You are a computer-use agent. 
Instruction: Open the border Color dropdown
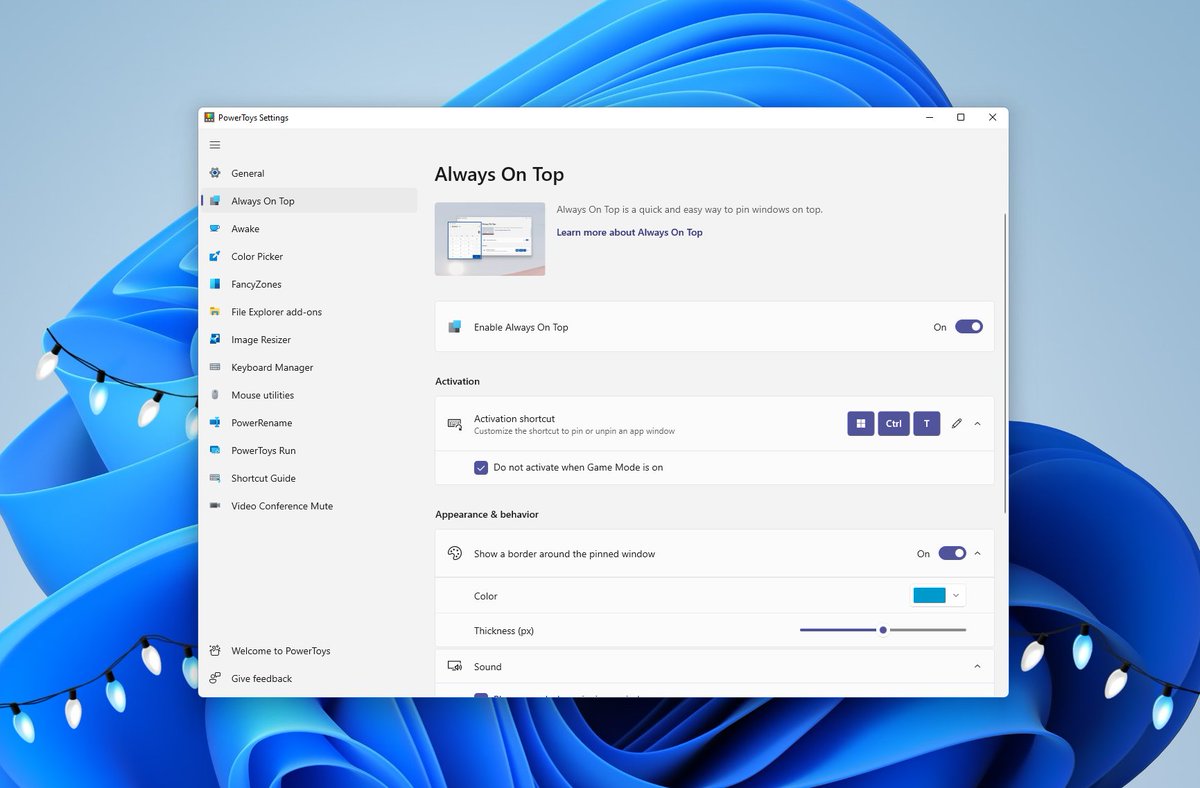(x=939, y=596)
